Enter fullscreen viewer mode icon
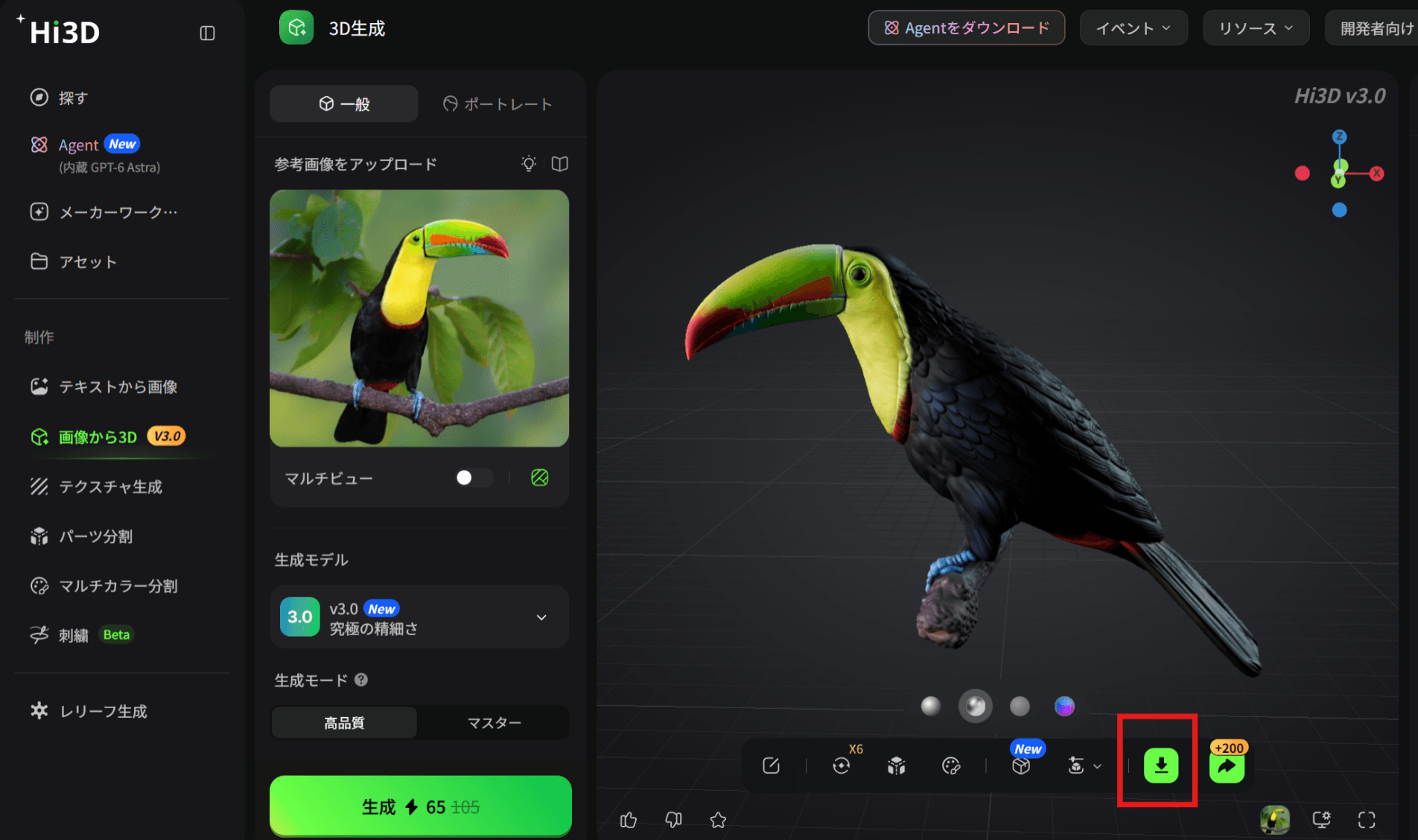The width and height of the screenshot is (1418, 840). pos(1367,820)
